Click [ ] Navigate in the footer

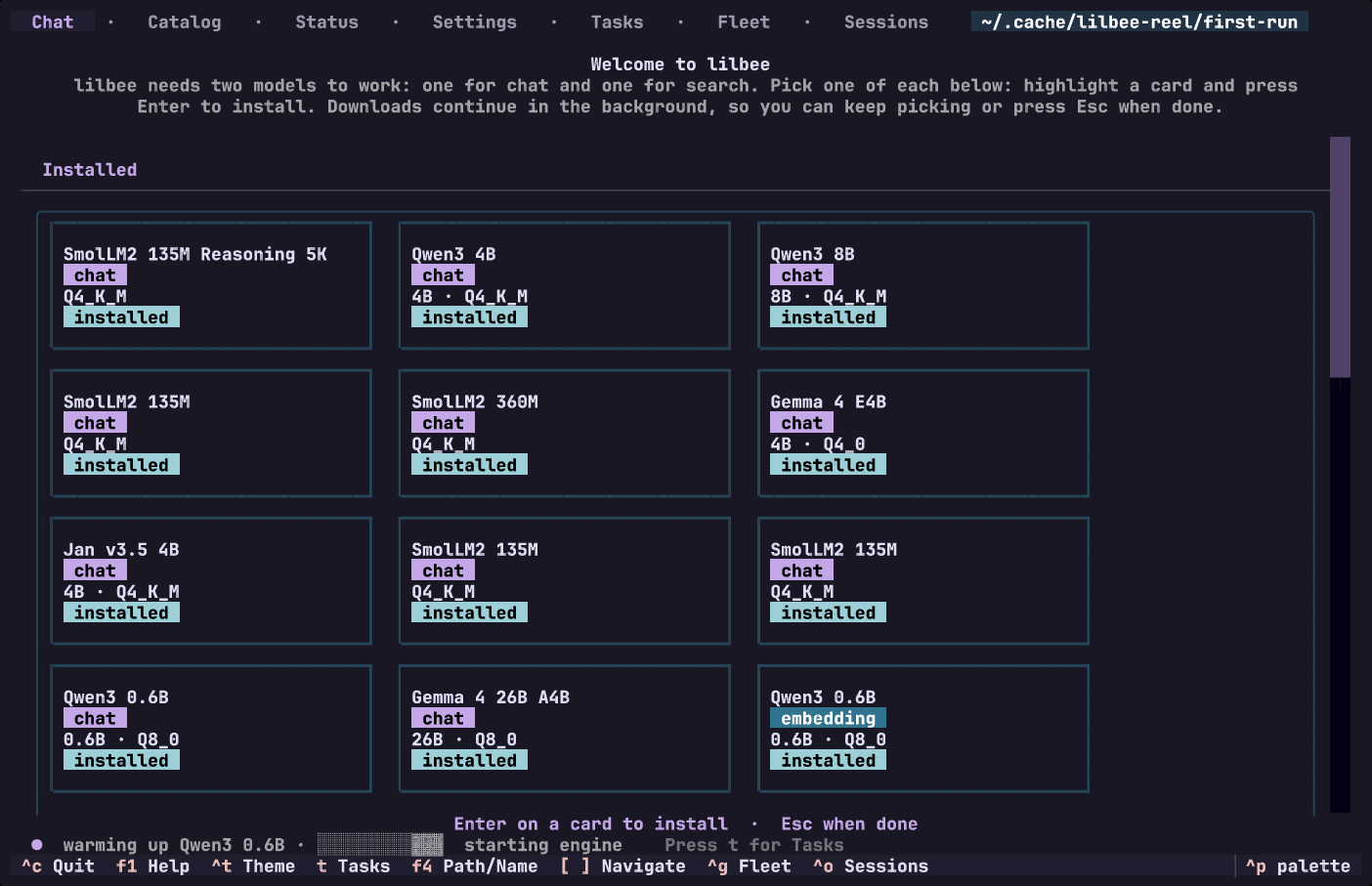coord(622,865)
